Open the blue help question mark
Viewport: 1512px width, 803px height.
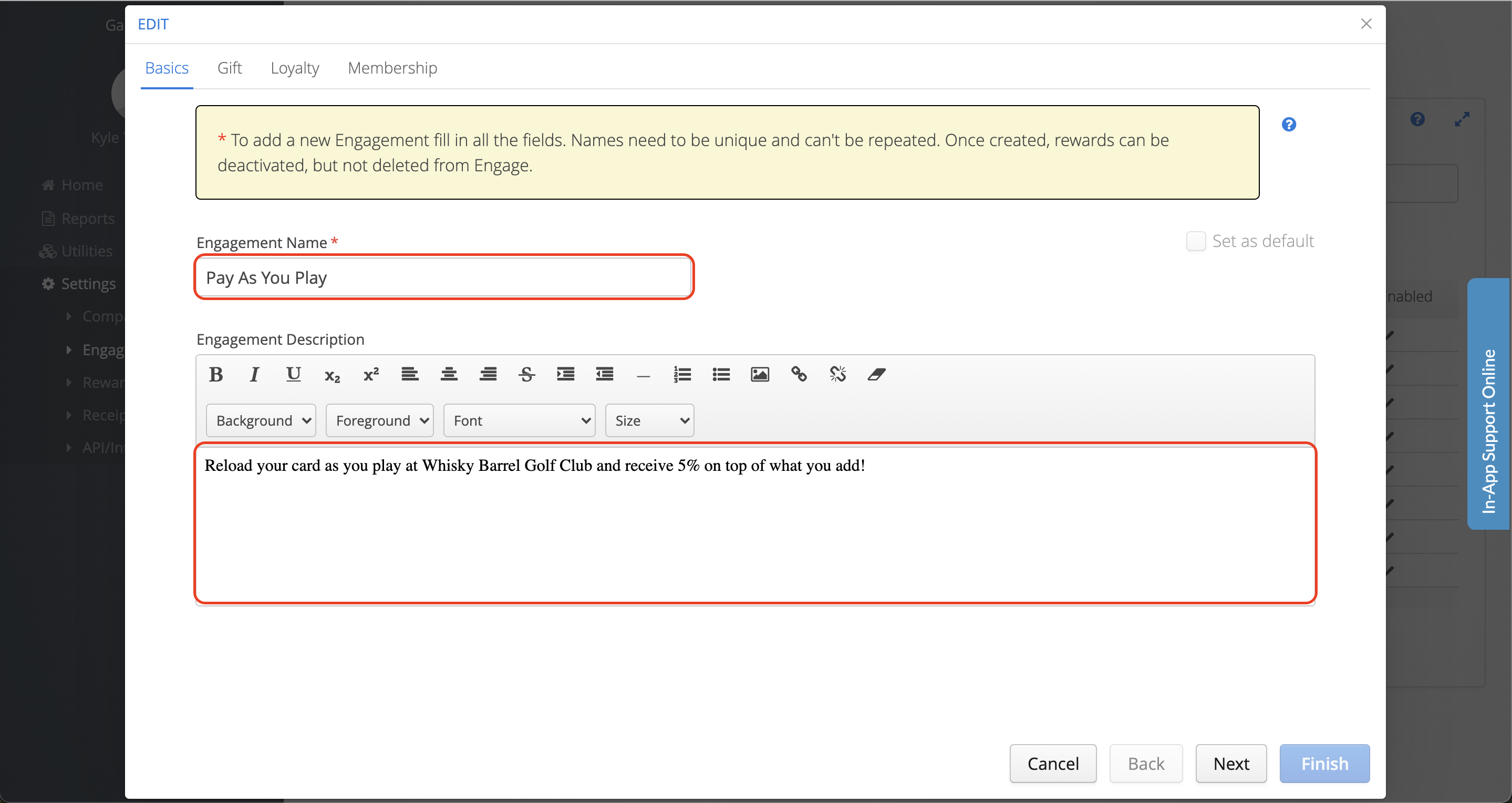click(1288, 125)
